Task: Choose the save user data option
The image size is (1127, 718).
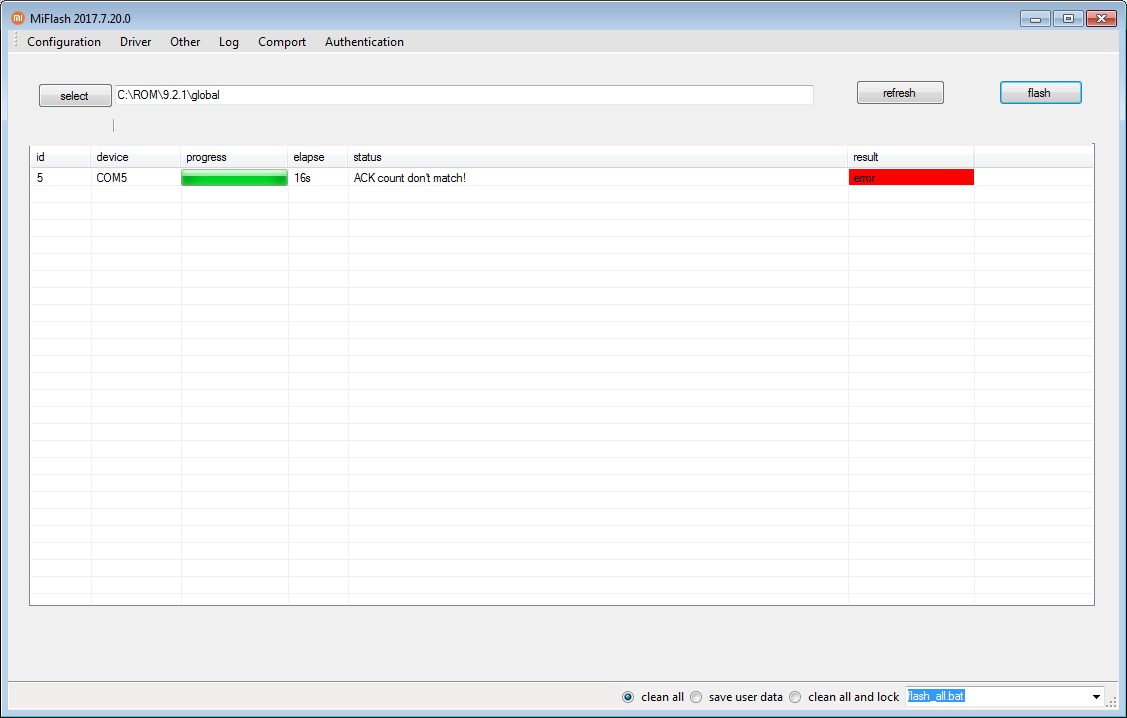Action: point(696,697)
